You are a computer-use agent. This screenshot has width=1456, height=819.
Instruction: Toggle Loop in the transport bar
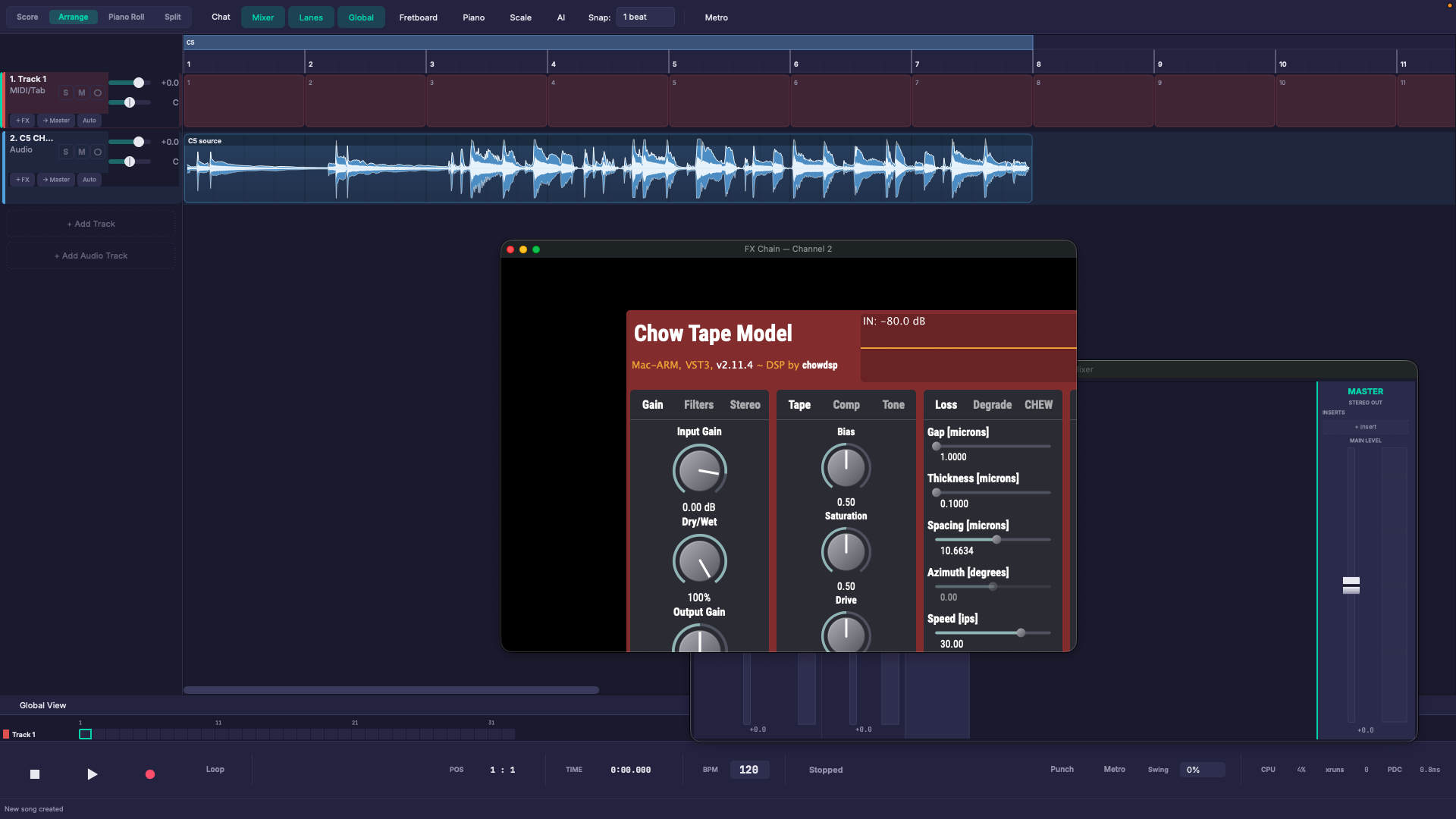pos(215,769)
